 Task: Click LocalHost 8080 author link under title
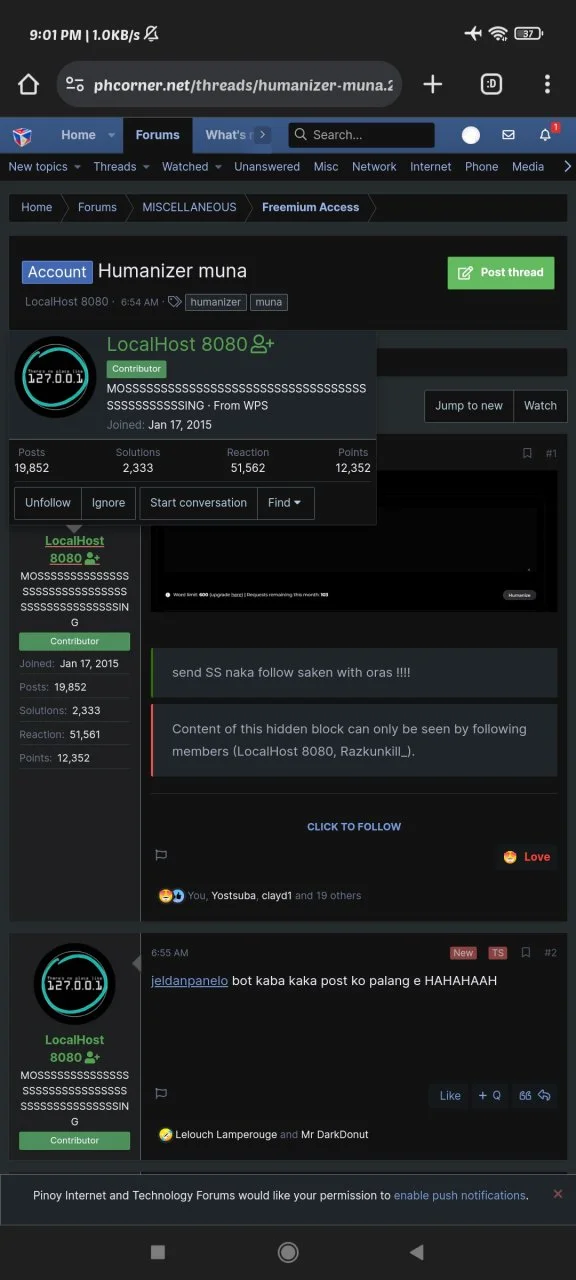tap(67, 302)
